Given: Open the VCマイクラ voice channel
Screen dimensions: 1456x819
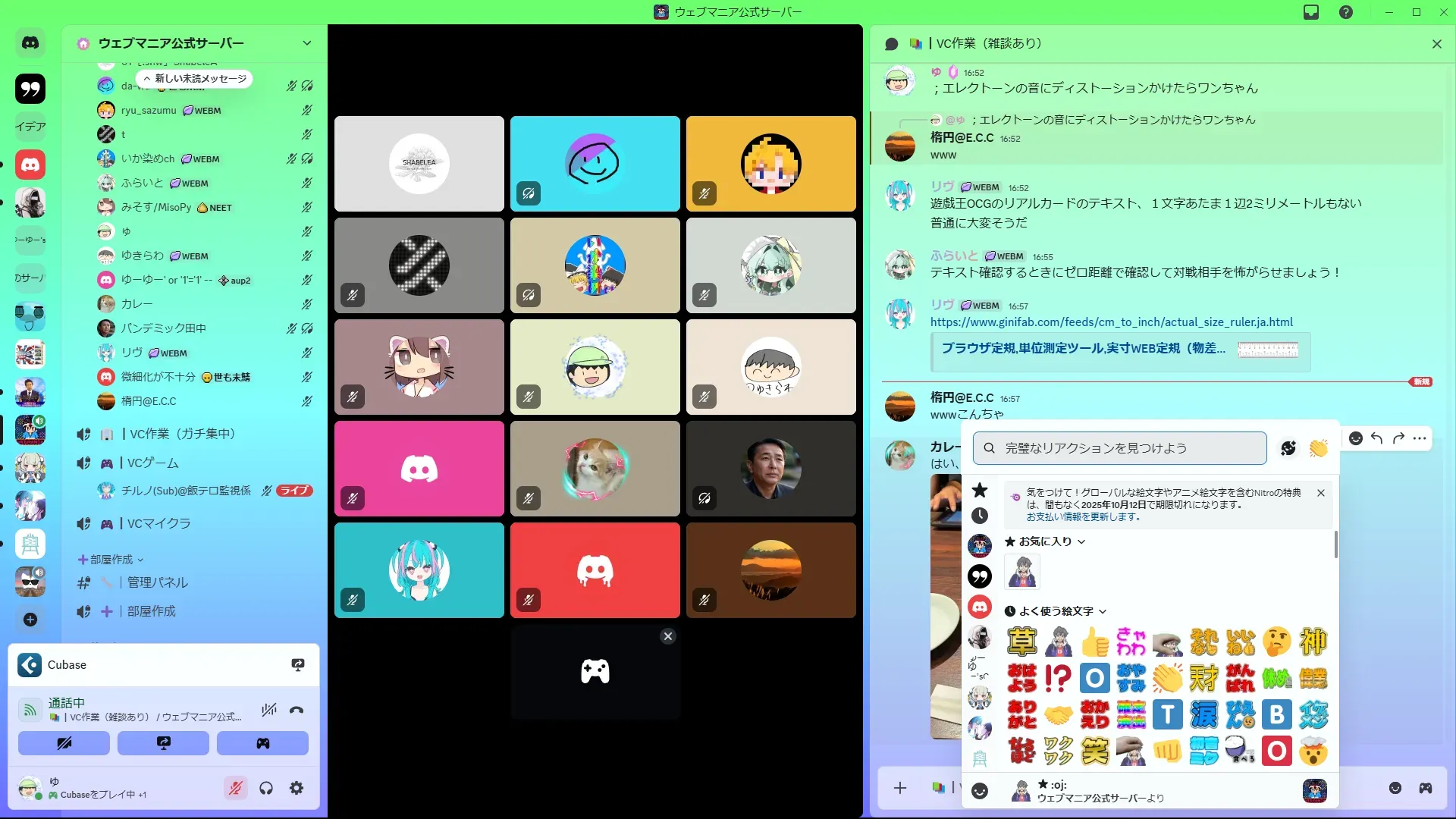Looking at the screenshot, I should [158, 524].
